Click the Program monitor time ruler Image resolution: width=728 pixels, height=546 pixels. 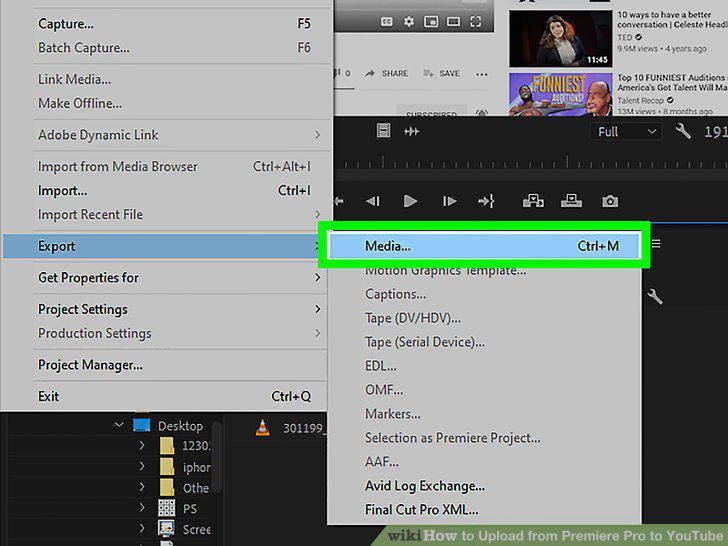pos(531,162)
